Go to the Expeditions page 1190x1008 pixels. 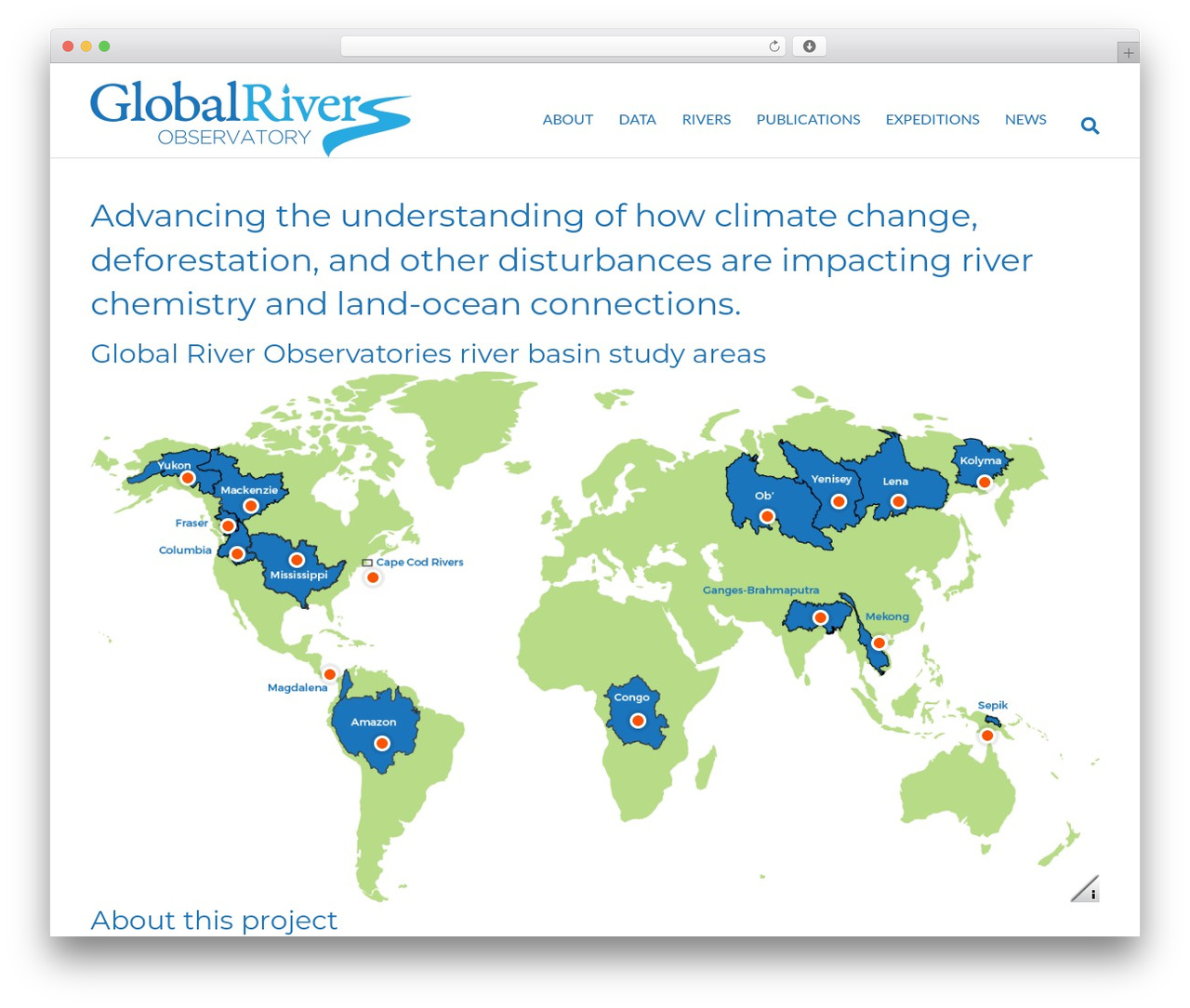[932, 120]
